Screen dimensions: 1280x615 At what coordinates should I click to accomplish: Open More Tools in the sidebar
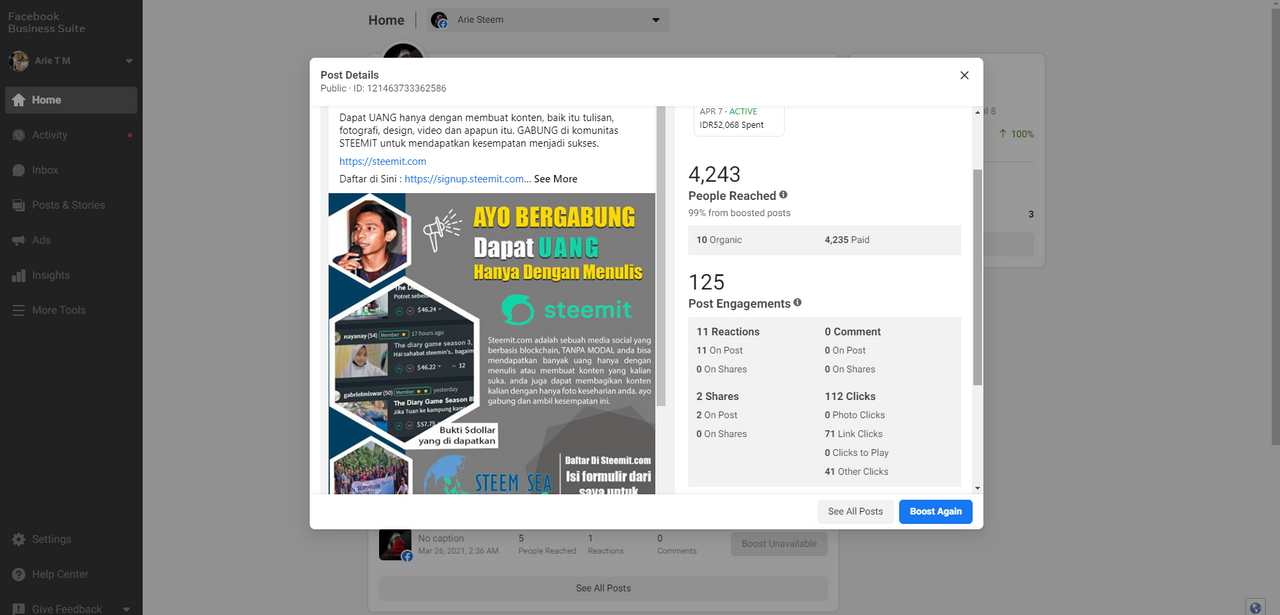[x=71, y=310]
